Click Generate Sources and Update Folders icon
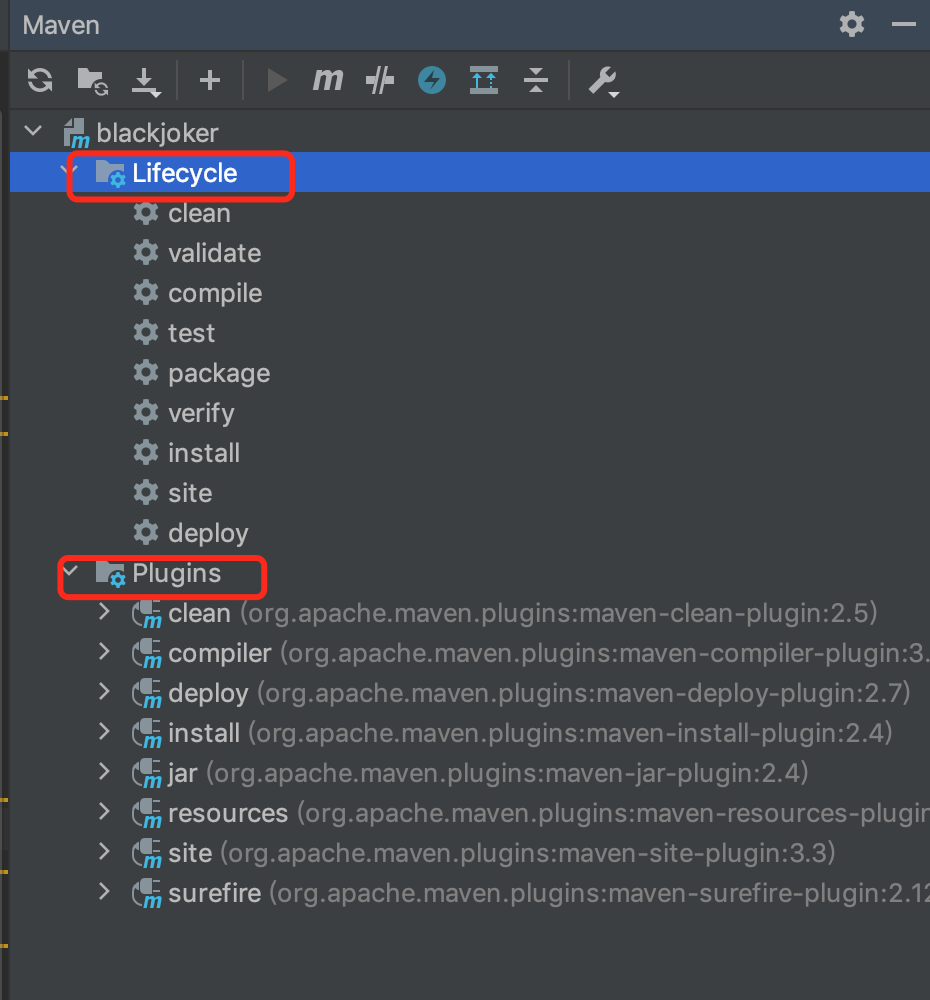 pos(92,80)
